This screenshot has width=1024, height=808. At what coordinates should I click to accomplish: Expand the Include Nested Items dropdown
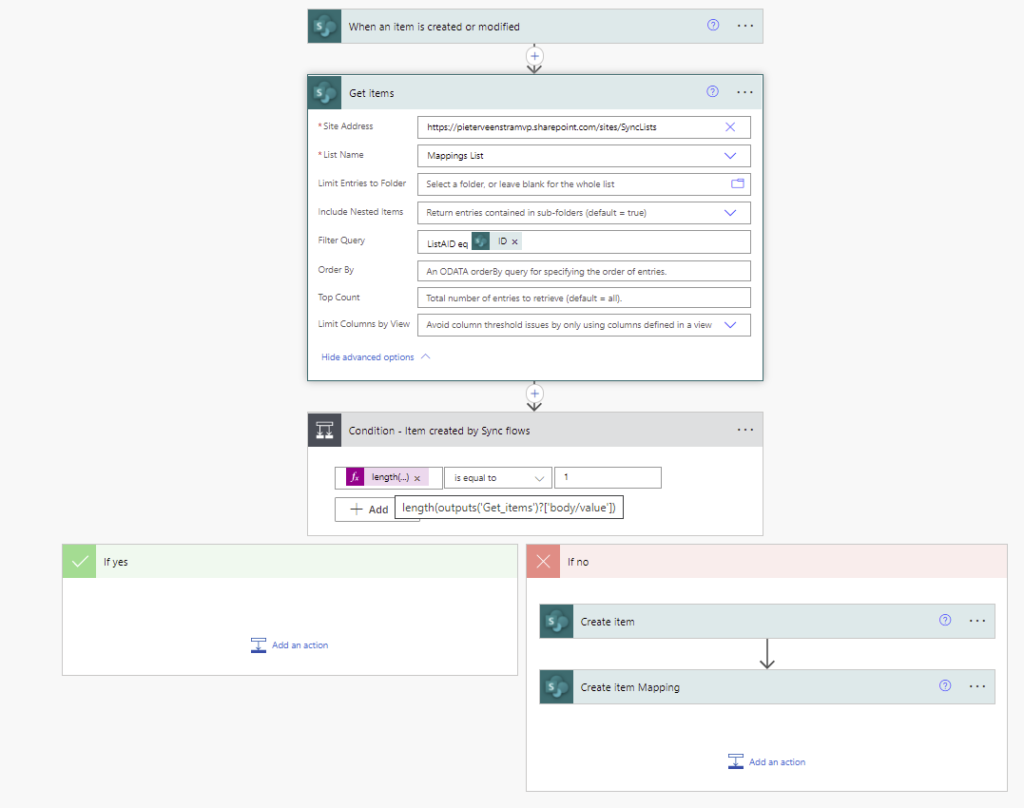(730, 212)
